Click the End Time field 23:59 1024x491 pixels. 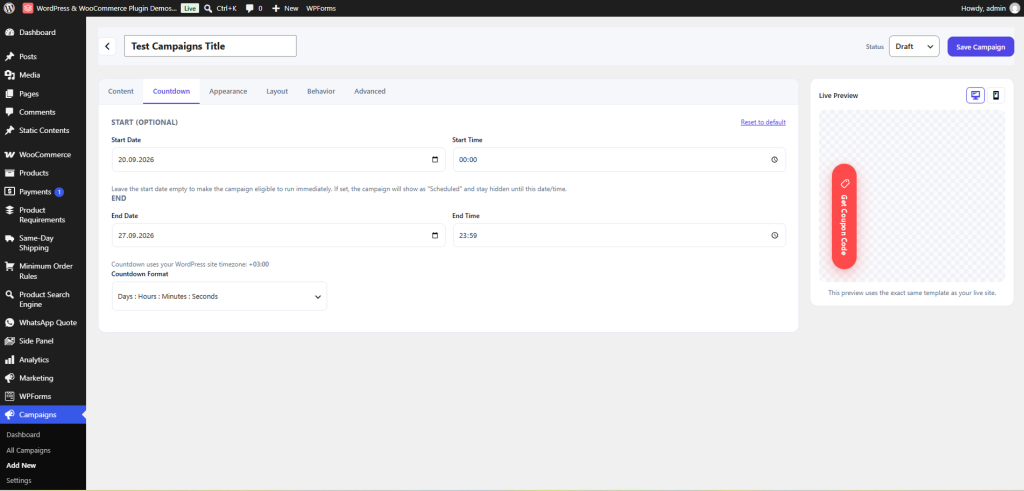[619, 236]
